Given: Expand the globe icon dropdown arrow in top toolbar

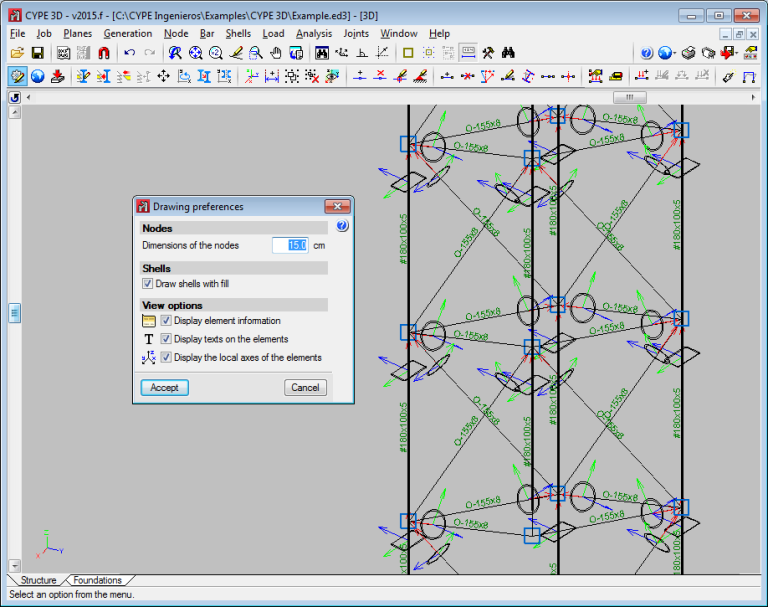Looking at the screenshot, I should [x=675, y=53].
